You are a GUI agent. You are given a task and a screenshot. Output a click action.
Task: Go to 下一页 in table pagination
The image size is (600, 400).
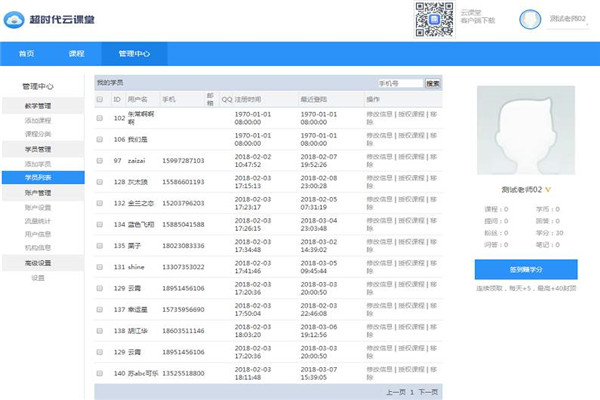pyautogui.click(x=428, y=392)
